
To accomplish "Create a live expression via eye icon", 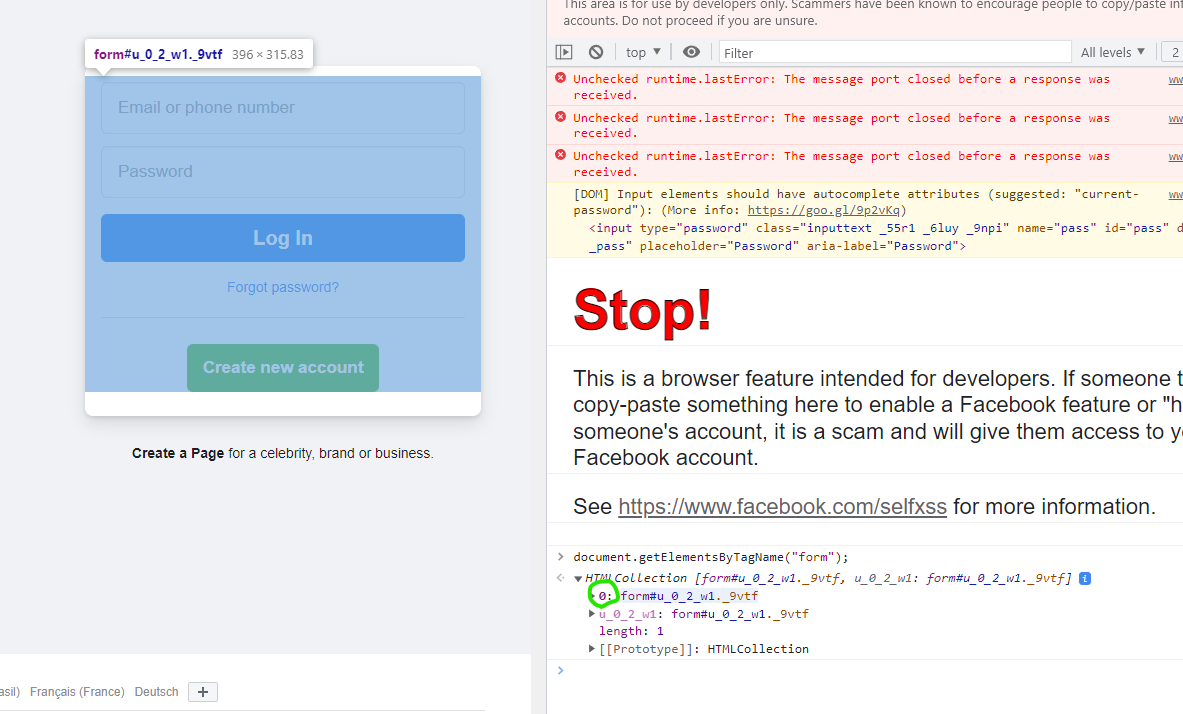I will 691,52.
